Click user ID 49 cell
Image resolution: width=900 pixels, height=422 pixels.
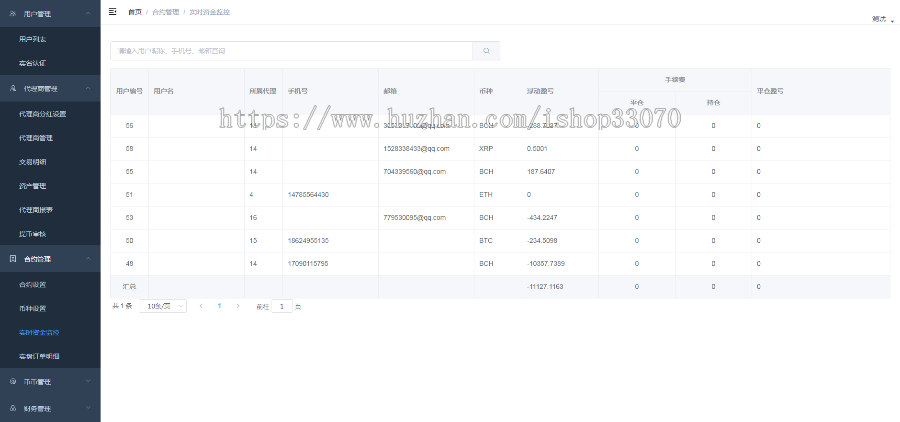point(129,264)
